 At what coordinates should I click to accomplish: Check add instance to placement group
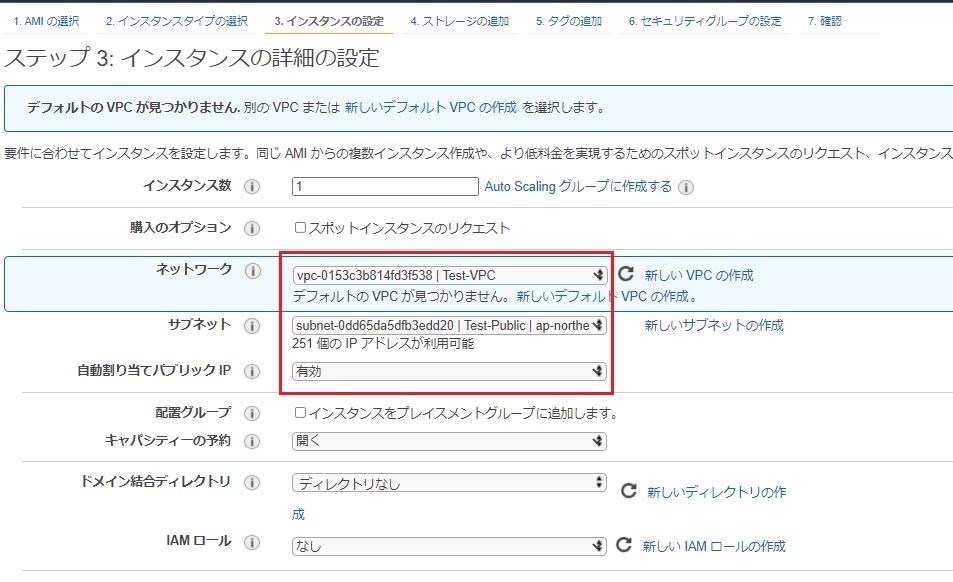pyautogui.click(x=300, y=413)
